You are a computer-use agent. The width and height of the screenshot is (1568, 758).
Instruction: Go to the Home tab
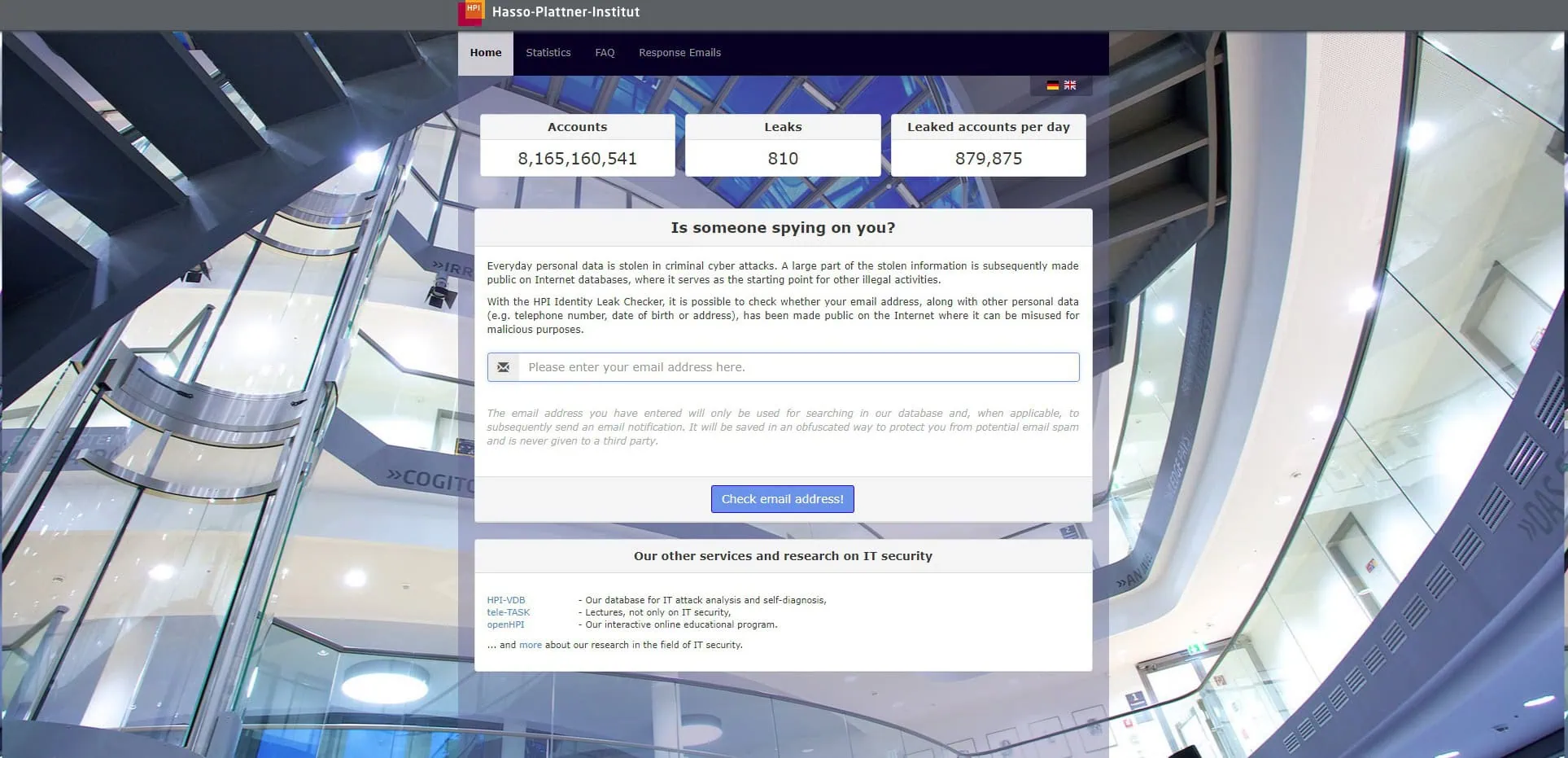485,53
